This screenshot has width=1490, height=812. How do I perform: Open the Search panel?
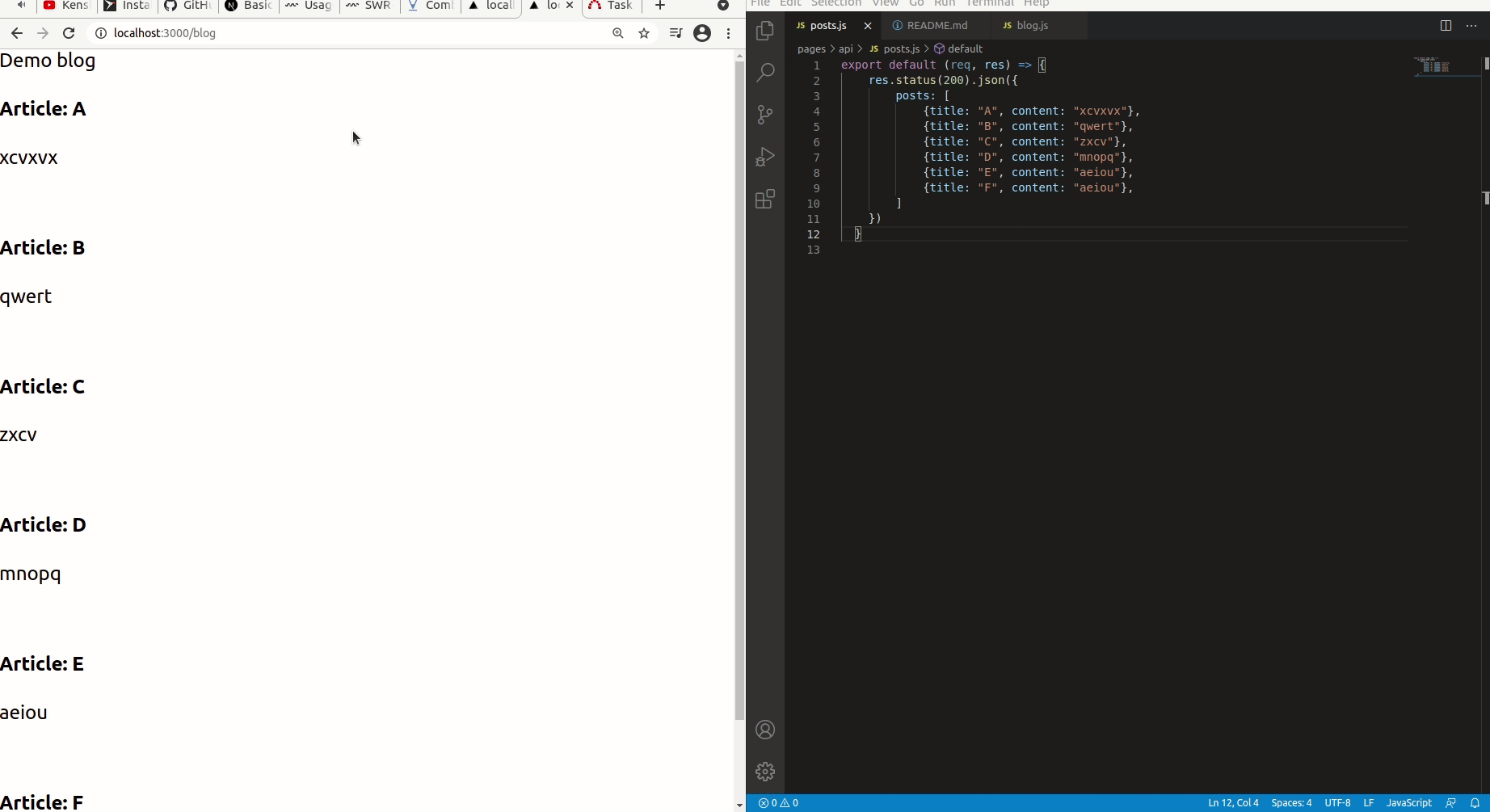[764, 72]
